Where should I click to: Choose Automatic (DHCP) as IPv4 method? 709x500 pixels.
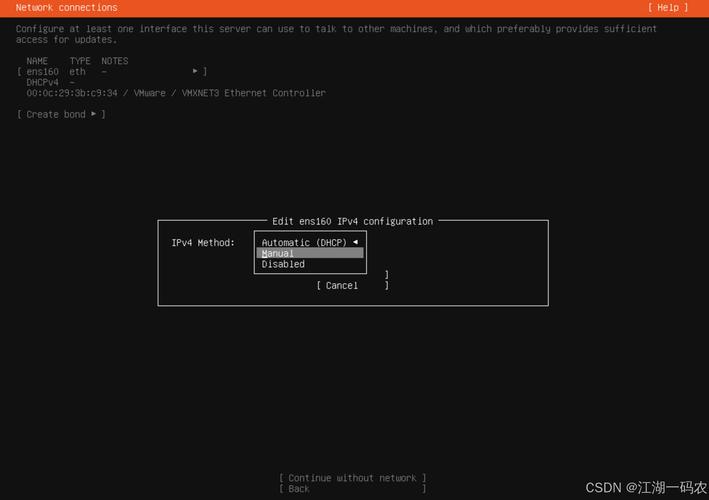[303, 242]
